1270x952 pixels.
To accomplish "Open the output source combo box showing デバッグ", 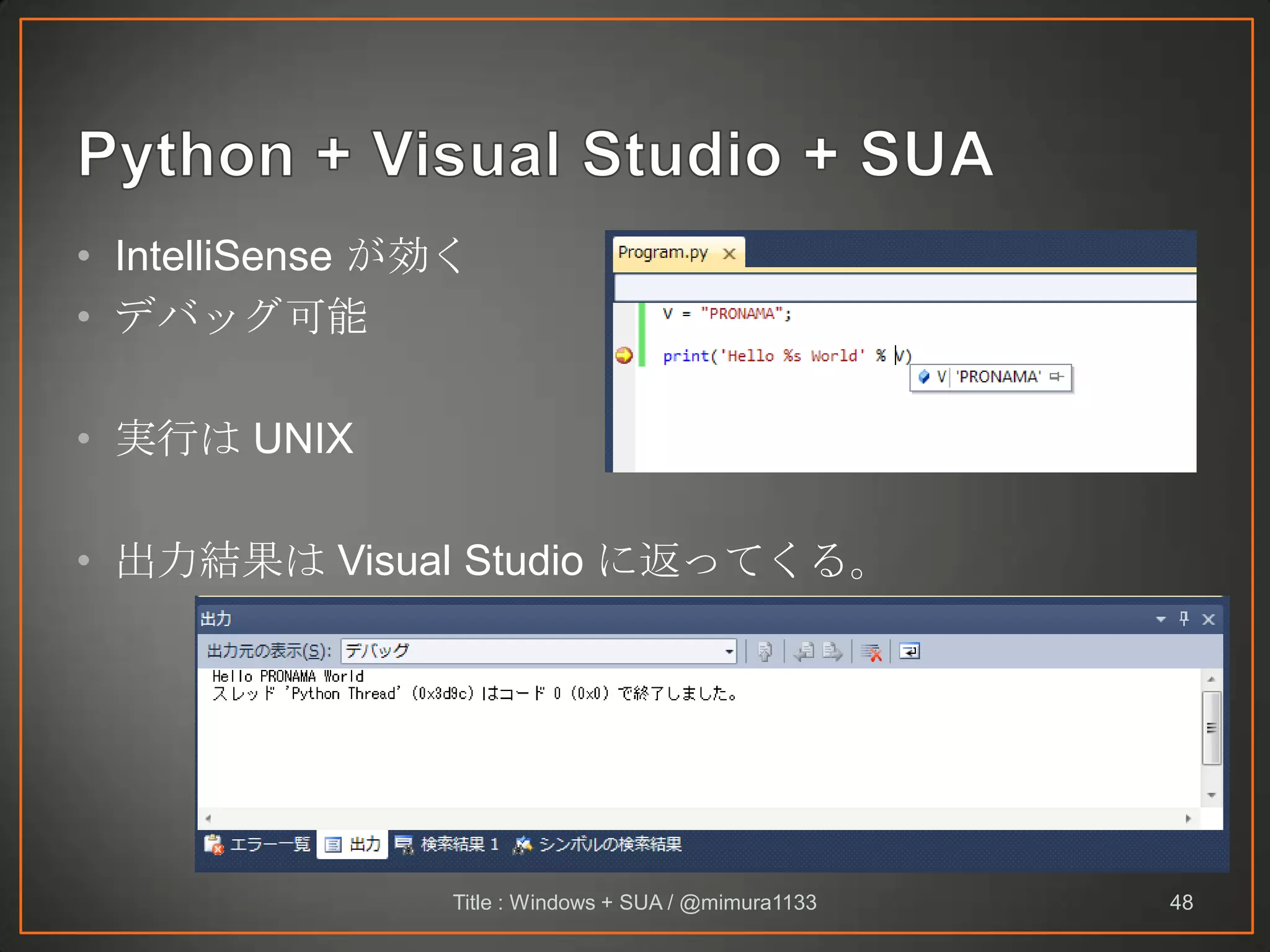I will coord(539,651).
